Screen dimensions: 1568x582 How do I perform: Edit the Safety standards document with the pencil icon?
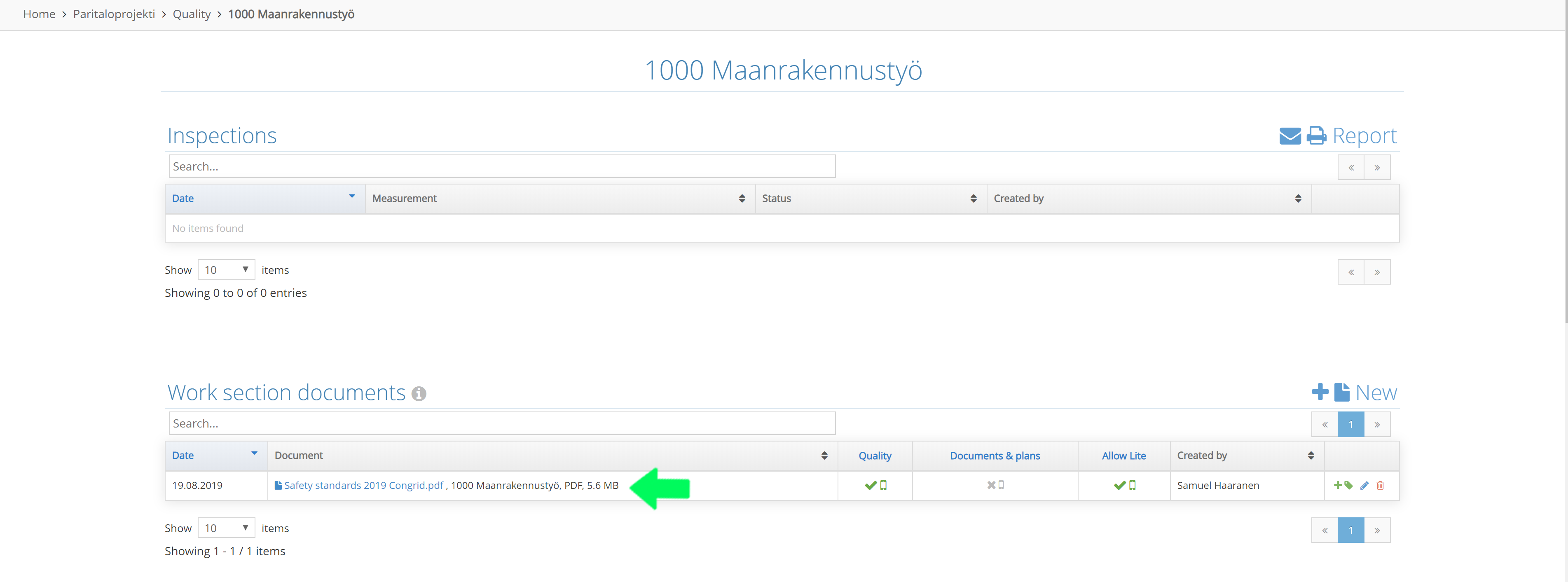click(1364, 485)
